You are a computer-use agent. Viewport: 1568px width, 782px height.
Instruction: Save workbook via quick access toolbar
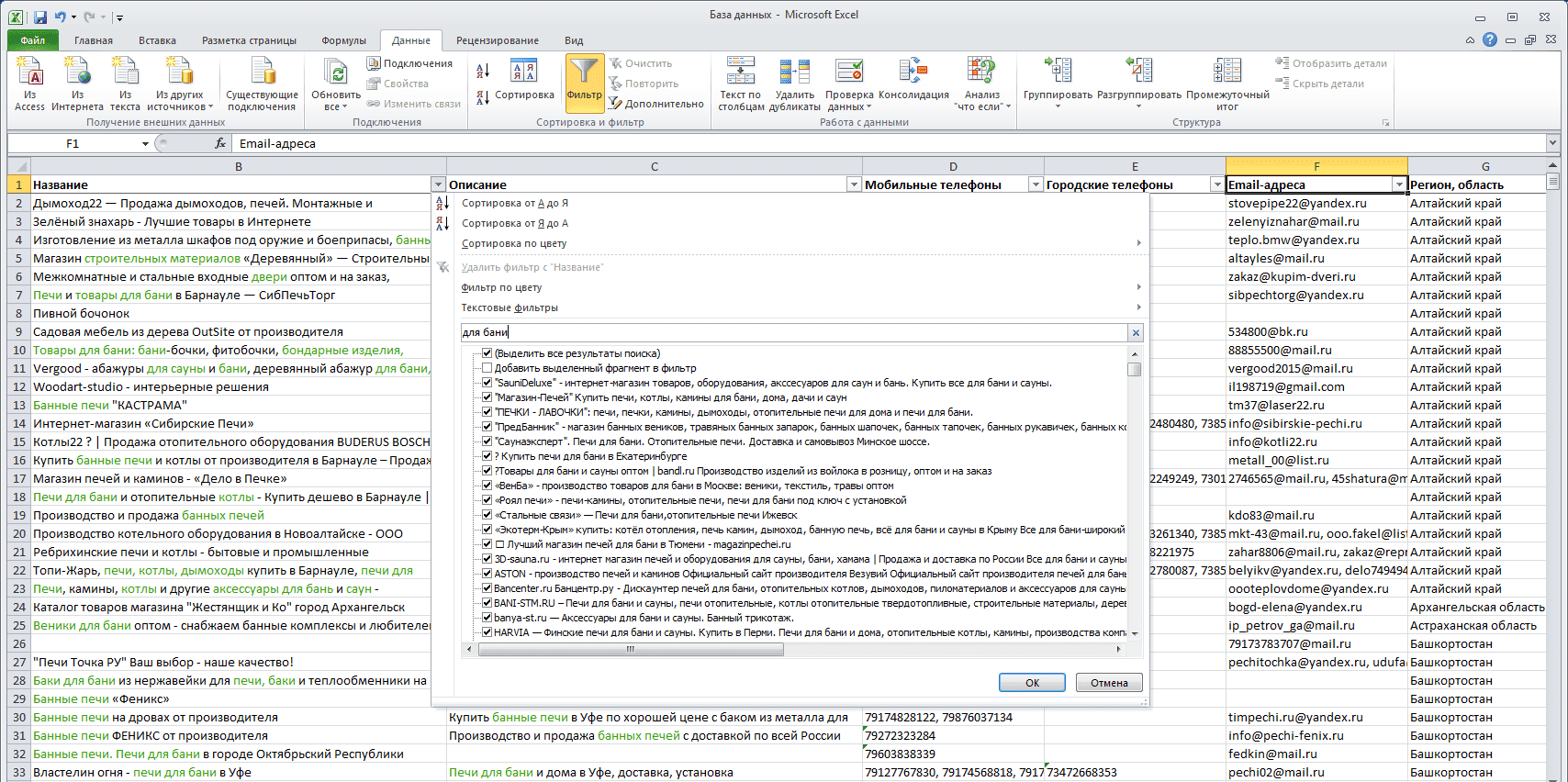[39, 17]
